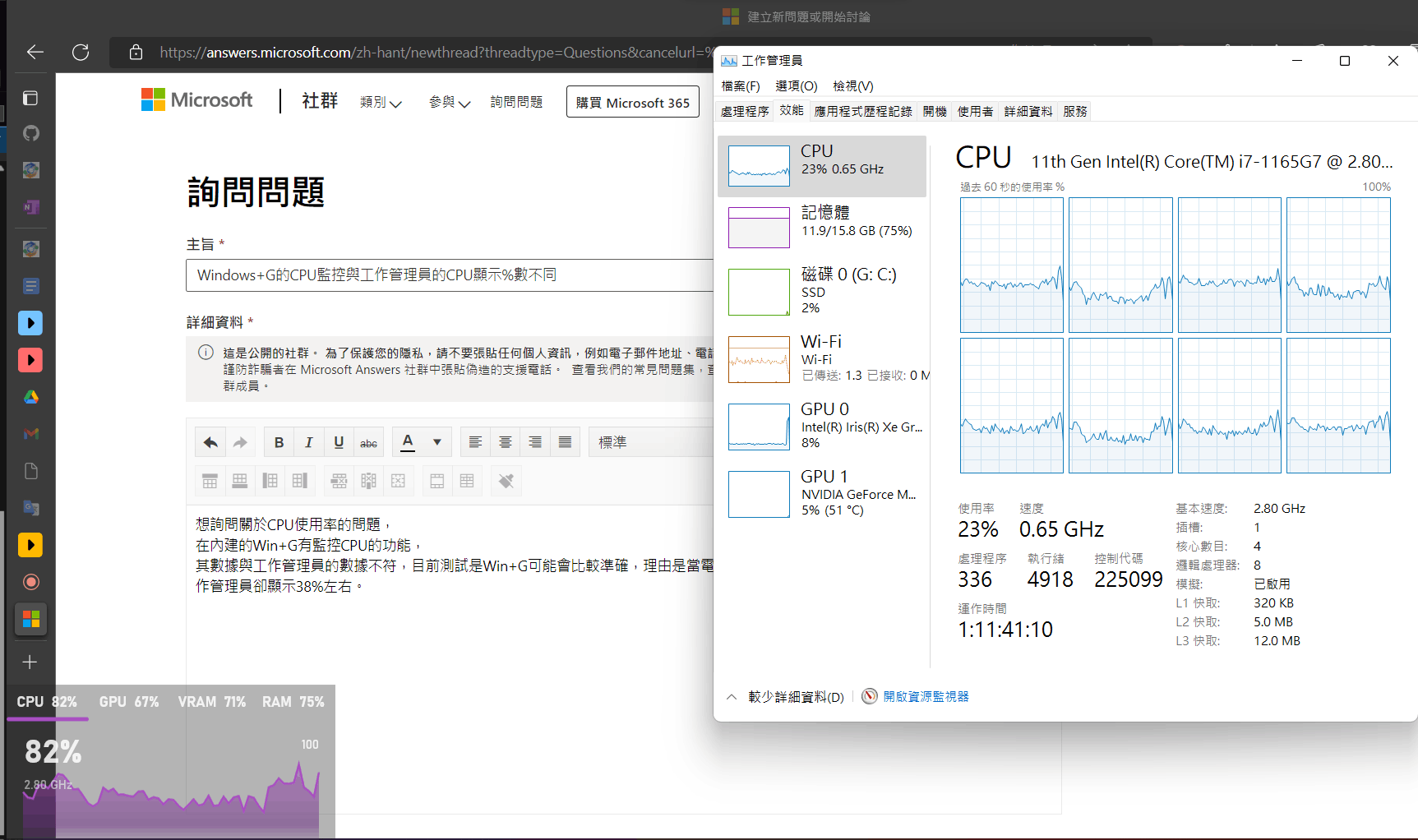Image resolution: width=1418 pixels, height=840 pixels.
Task: Click the remove formatting icon
Action: (x=506, y=481)
